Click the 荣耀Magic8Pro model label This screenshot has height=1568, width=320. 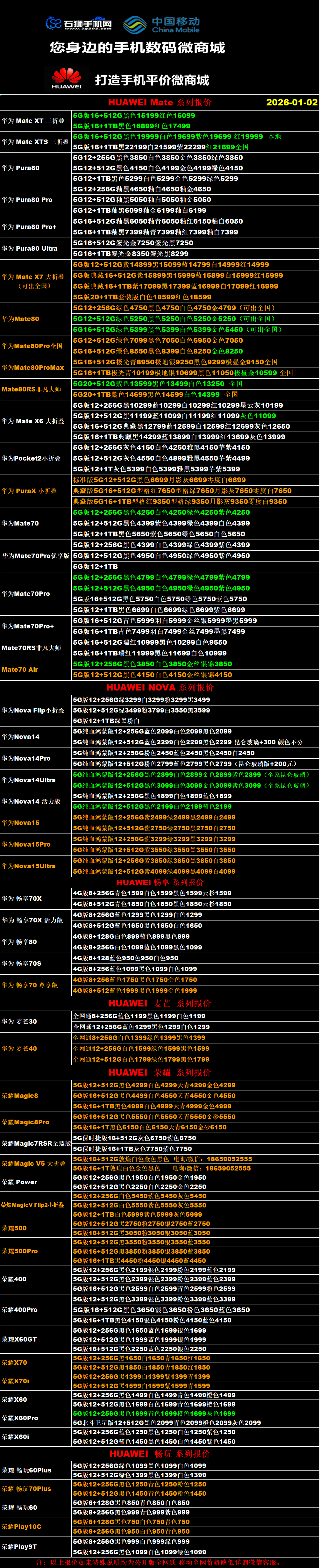click(25, 1122)
